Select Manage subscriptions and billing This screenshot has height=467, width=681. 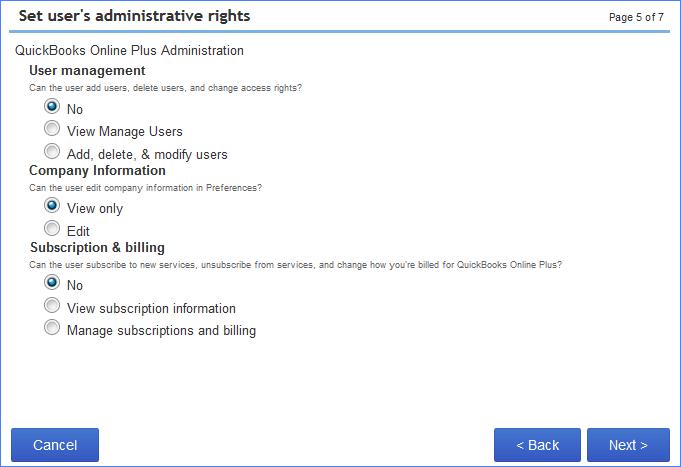tap(52, 328)
